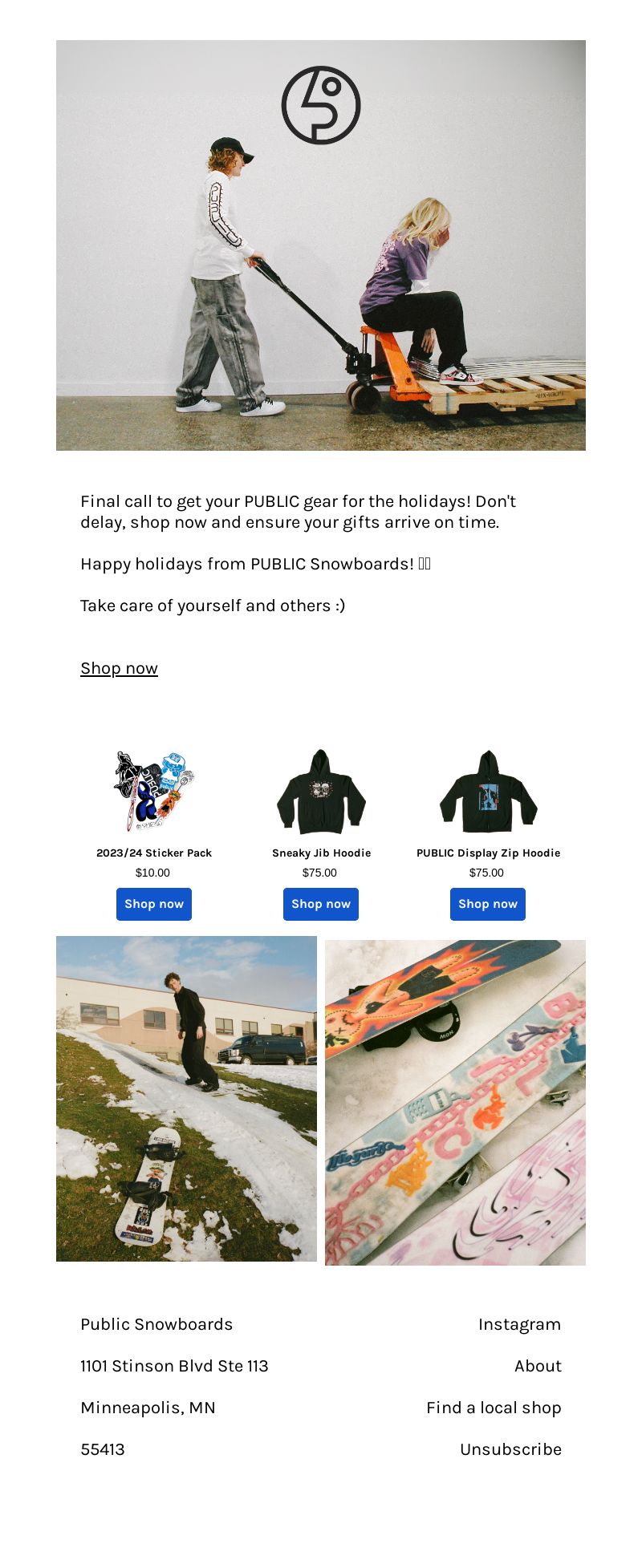The image size is (642, 1568).
Task: Open the pallet jack hero photo
Action: (x=321, y=245)
